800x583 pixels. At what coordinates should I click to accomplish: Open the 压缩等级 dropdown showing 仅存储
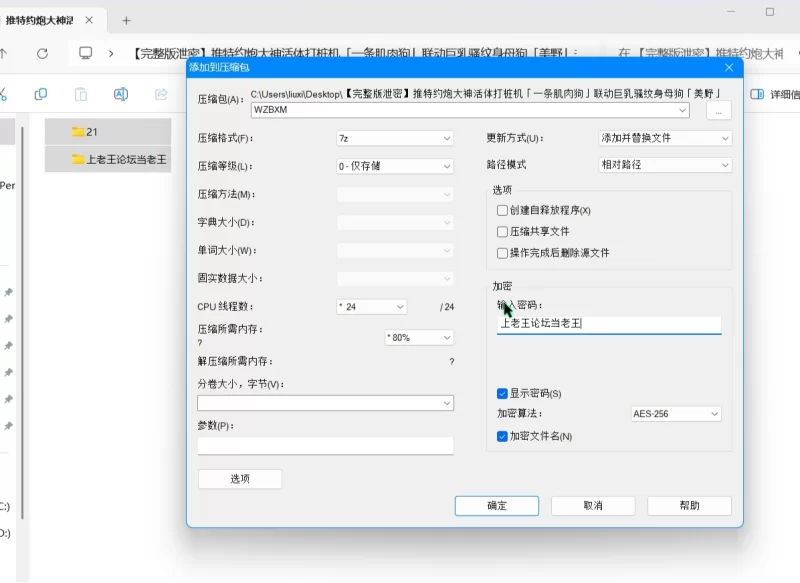pos(395,166)
